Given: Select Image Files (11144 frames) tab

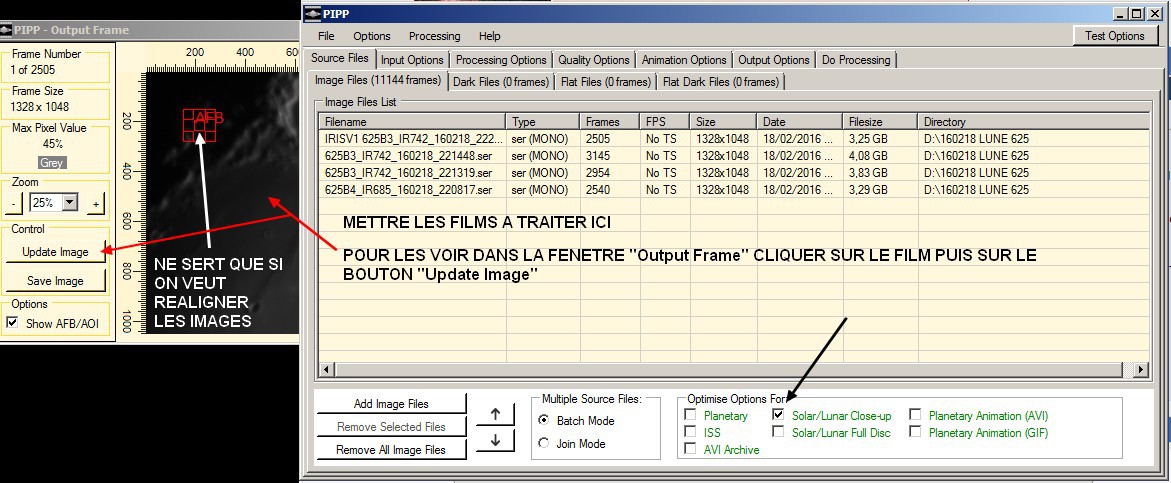Looking at the screenshot, I should pyautogui.click(x=378, y=81).
